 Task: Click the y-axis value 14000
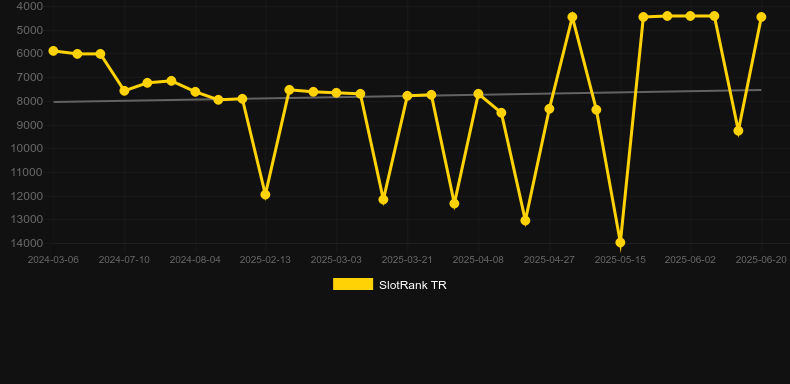pyautogui.click(x=27, y=243)
